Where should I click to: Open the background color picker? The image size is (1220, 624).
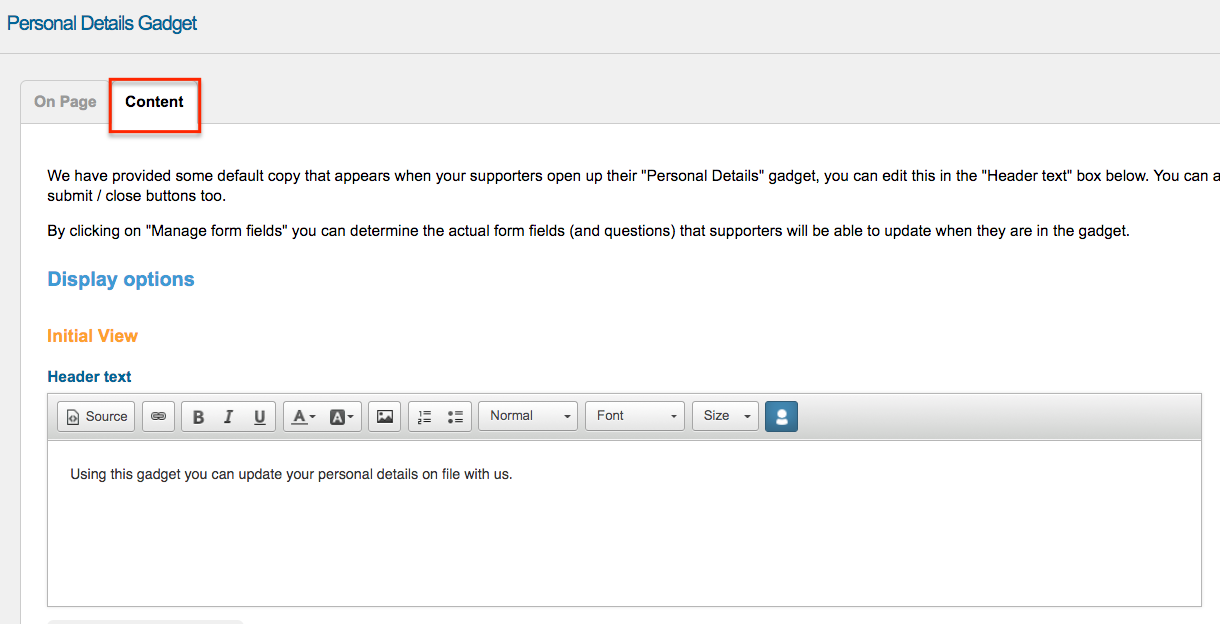pos(341,417)
